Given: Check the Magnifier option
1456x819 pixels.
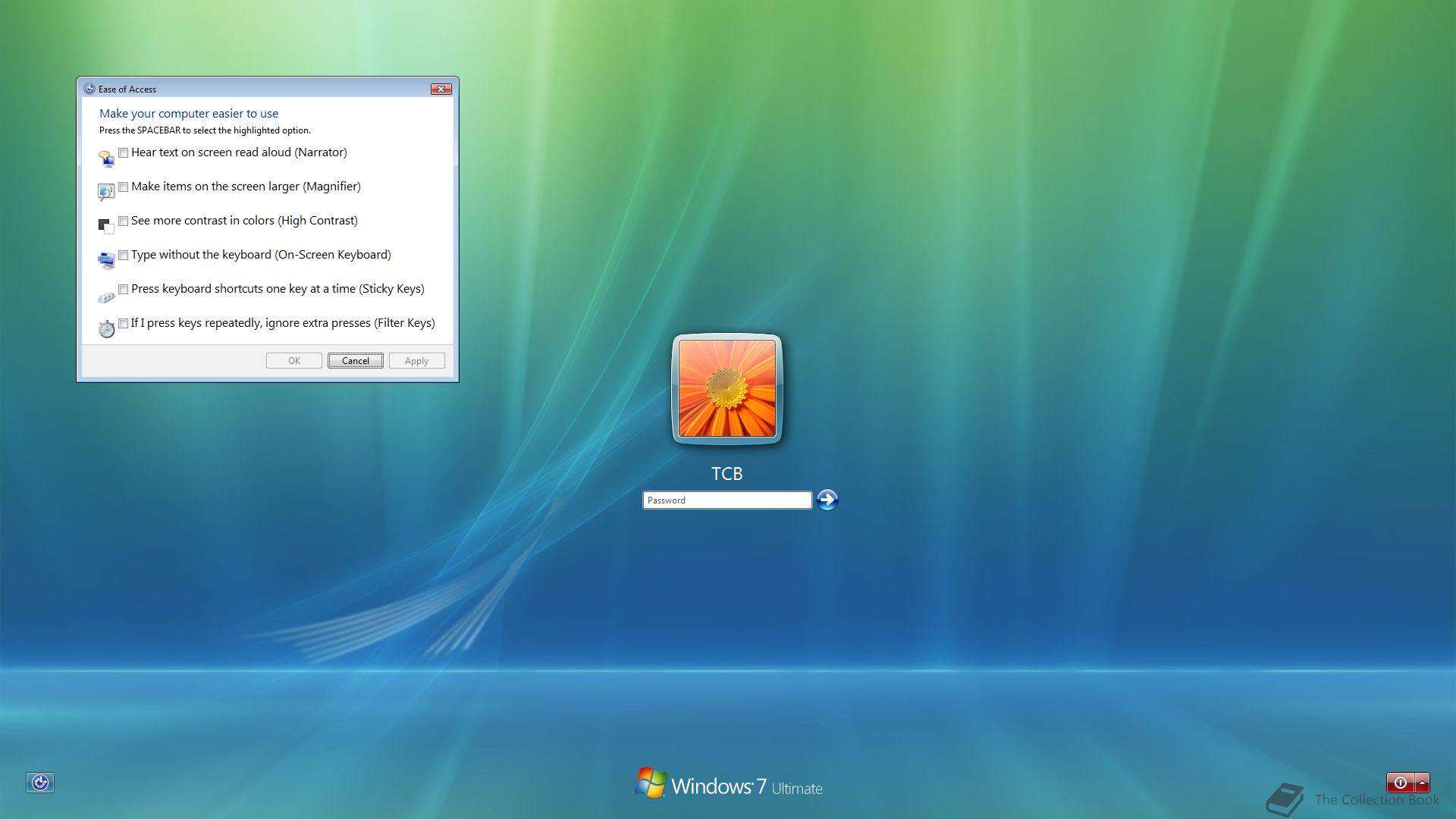Looking at the screenshot, I should 123,187.
